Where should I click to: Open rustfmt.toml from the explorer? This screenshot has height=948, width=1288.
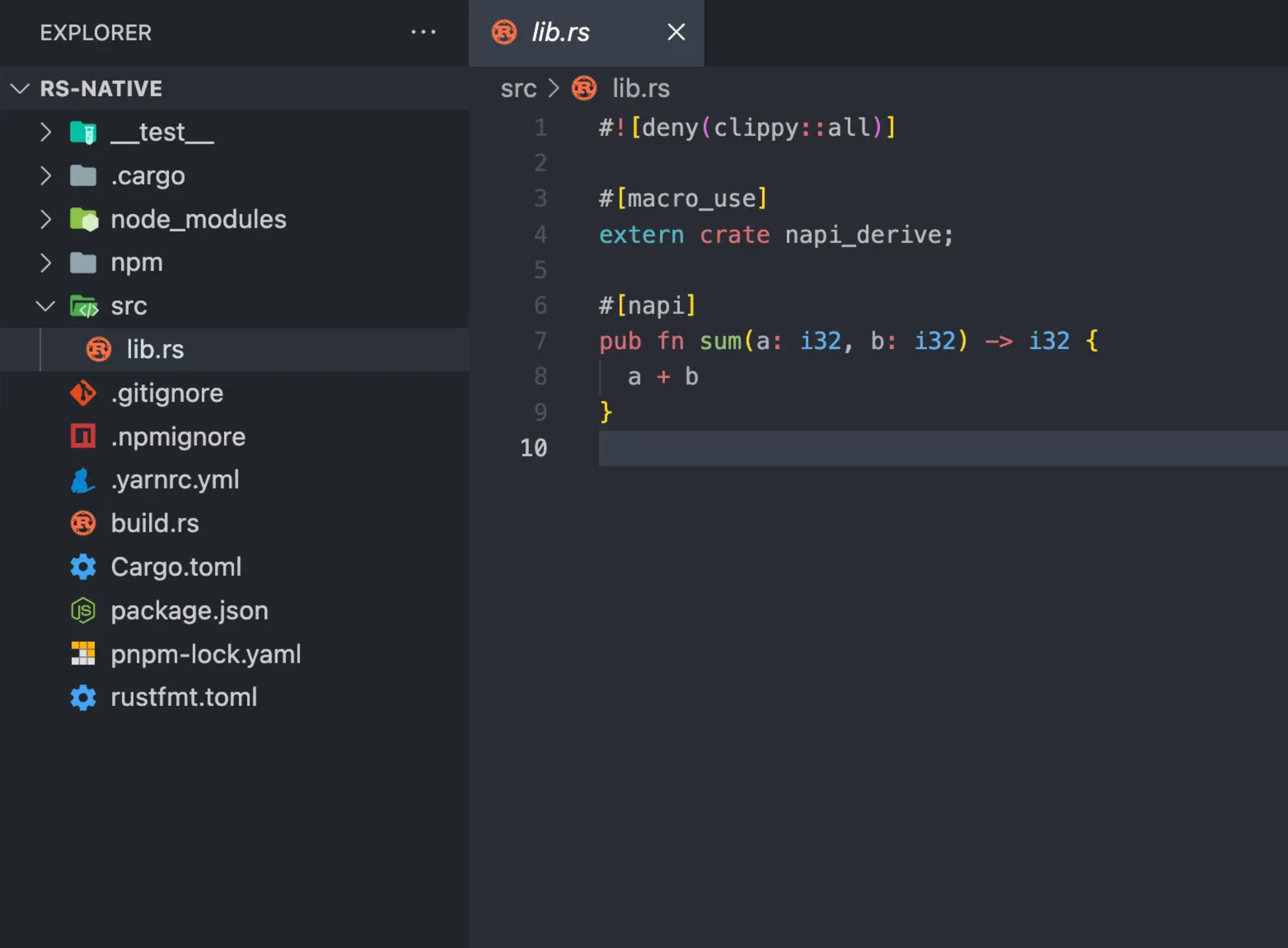click(x=184, y=697)
